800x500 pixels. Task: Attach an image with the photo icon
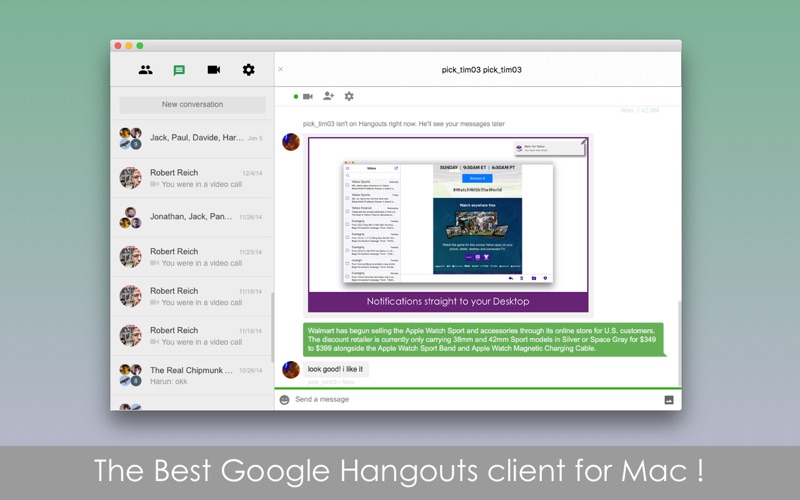(x=669, y=400)
